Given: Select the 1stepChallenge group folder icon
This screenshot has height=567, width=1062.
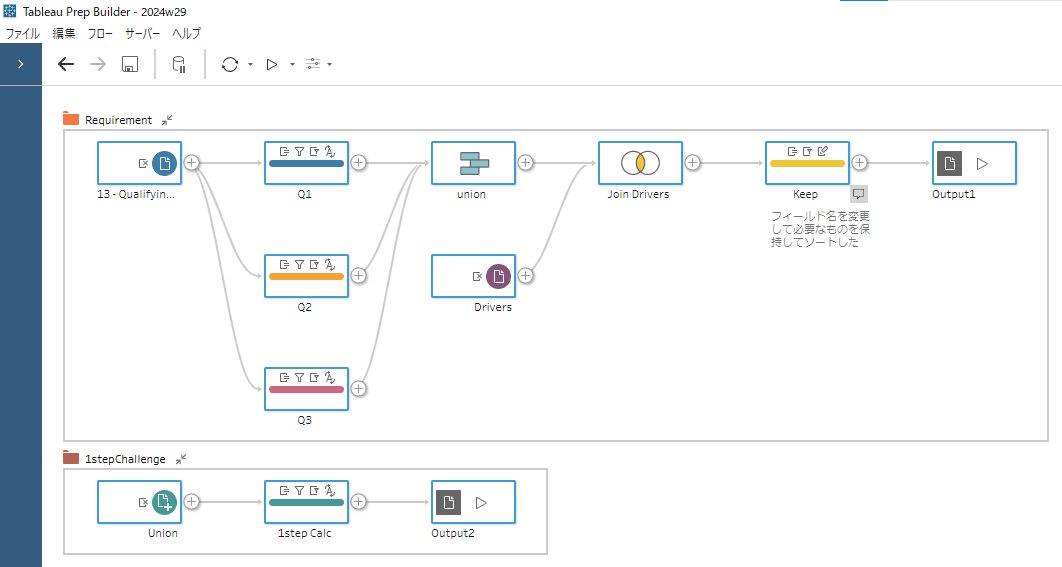Looking at the screenshot, I should tap(71, 457).
